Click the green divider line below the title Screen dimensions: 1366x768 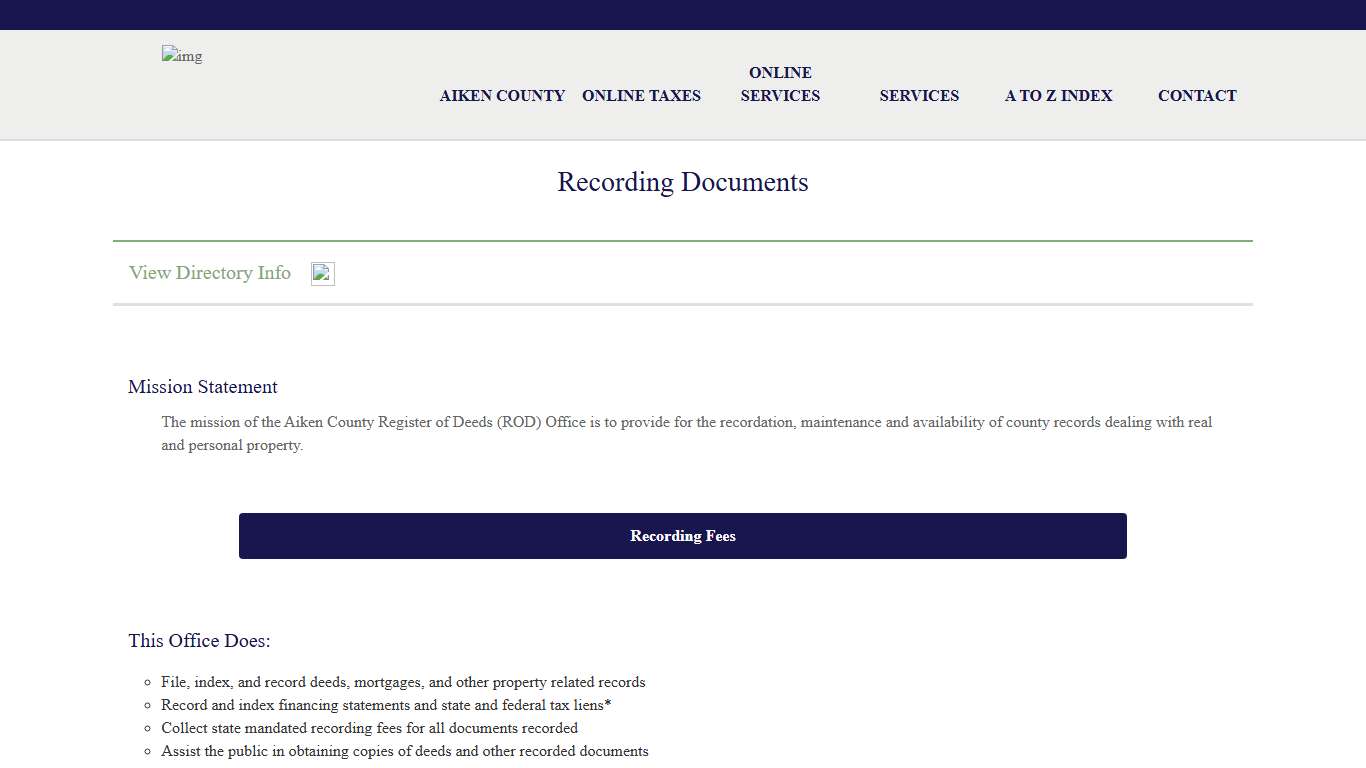pyautogui.click(x=683, y=240)
